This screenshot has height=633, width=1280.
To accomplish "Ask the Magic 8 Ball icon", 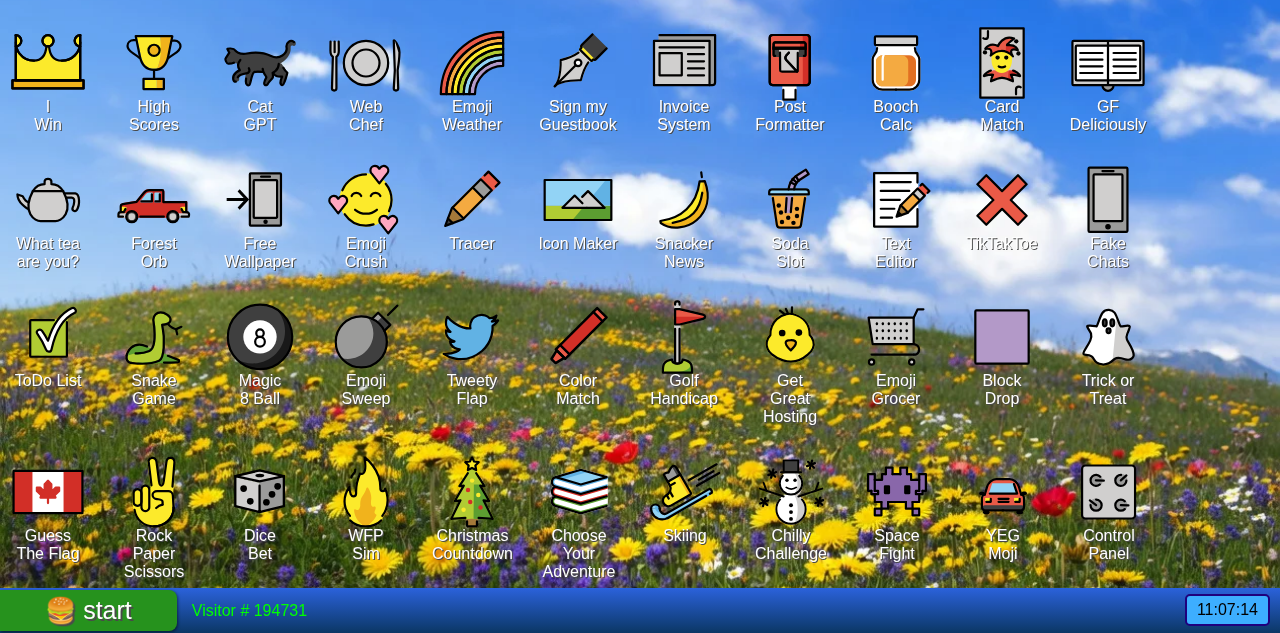I will pyautogui.click(x=260, y=336).
